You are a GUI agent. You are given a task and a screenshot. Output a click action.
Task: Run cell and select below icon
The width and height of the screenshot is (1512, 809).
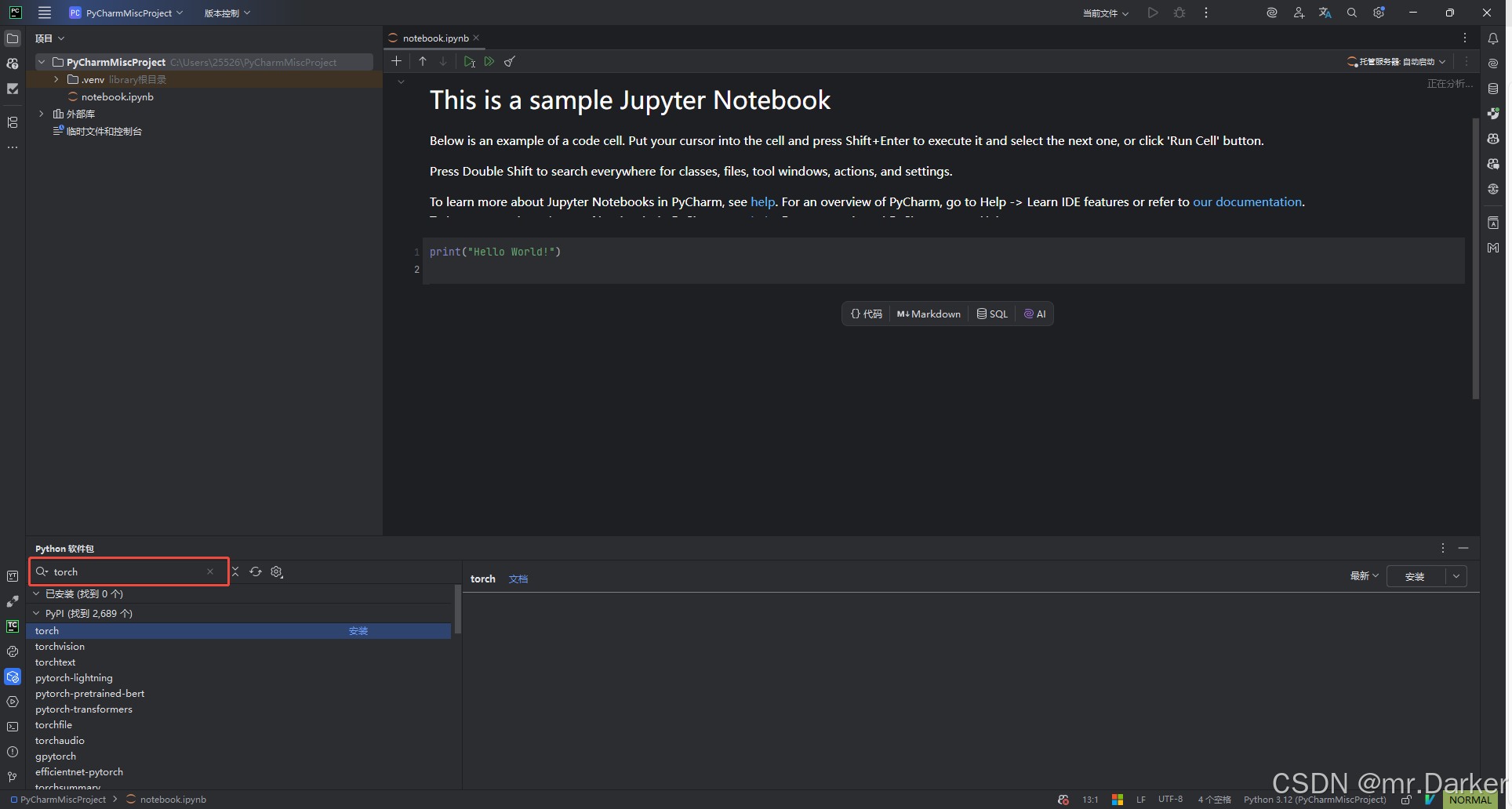point(469,61)
